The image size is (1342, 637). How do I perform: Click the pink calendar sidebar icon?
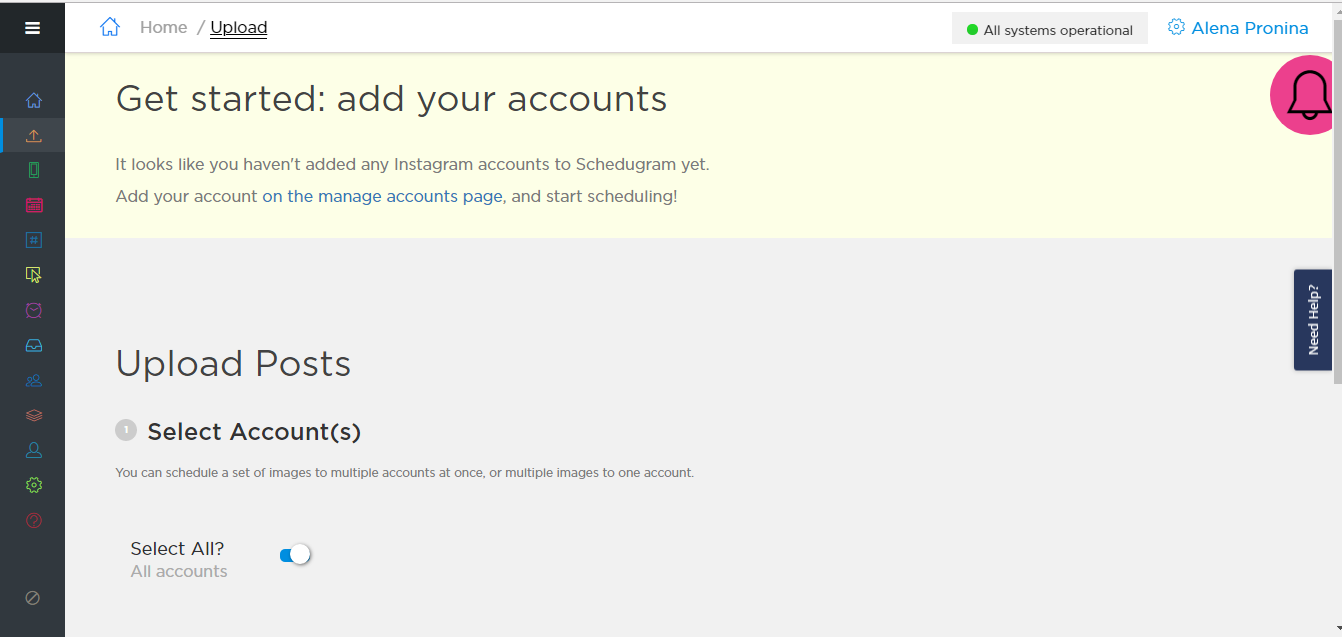(33, 205)
